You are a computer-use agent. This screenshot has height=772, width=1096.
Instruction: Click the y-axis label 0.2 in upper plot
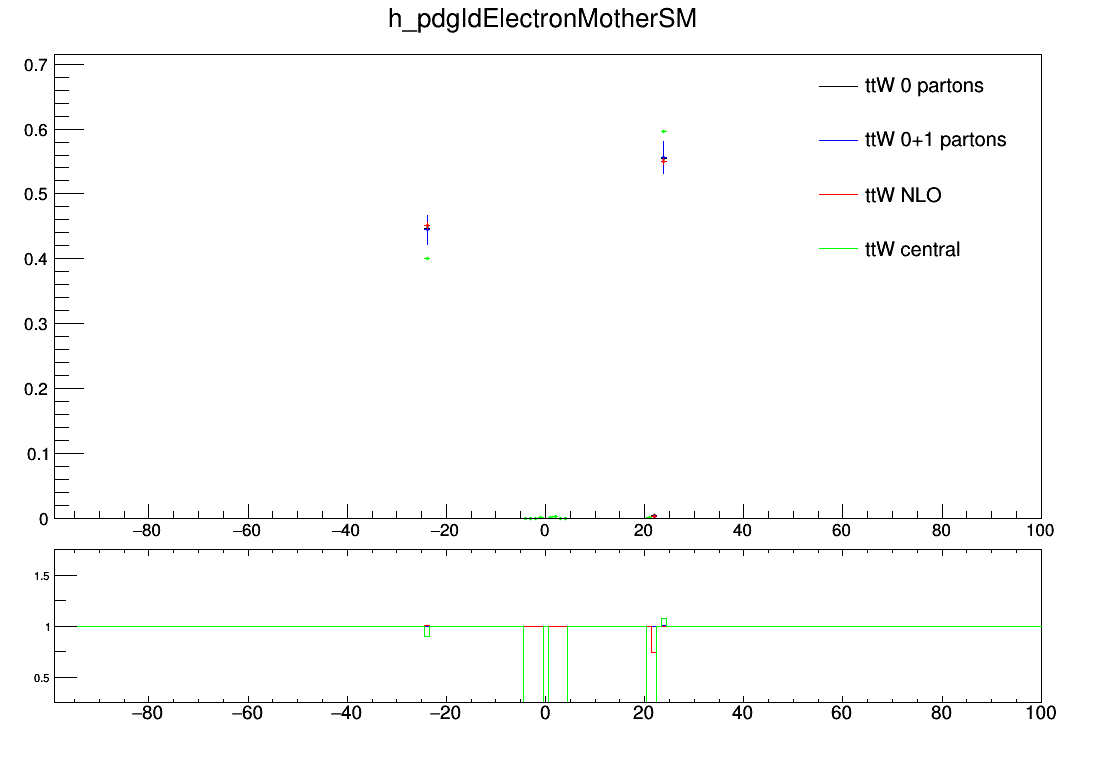pyautogui.click(x=36, y=389)
